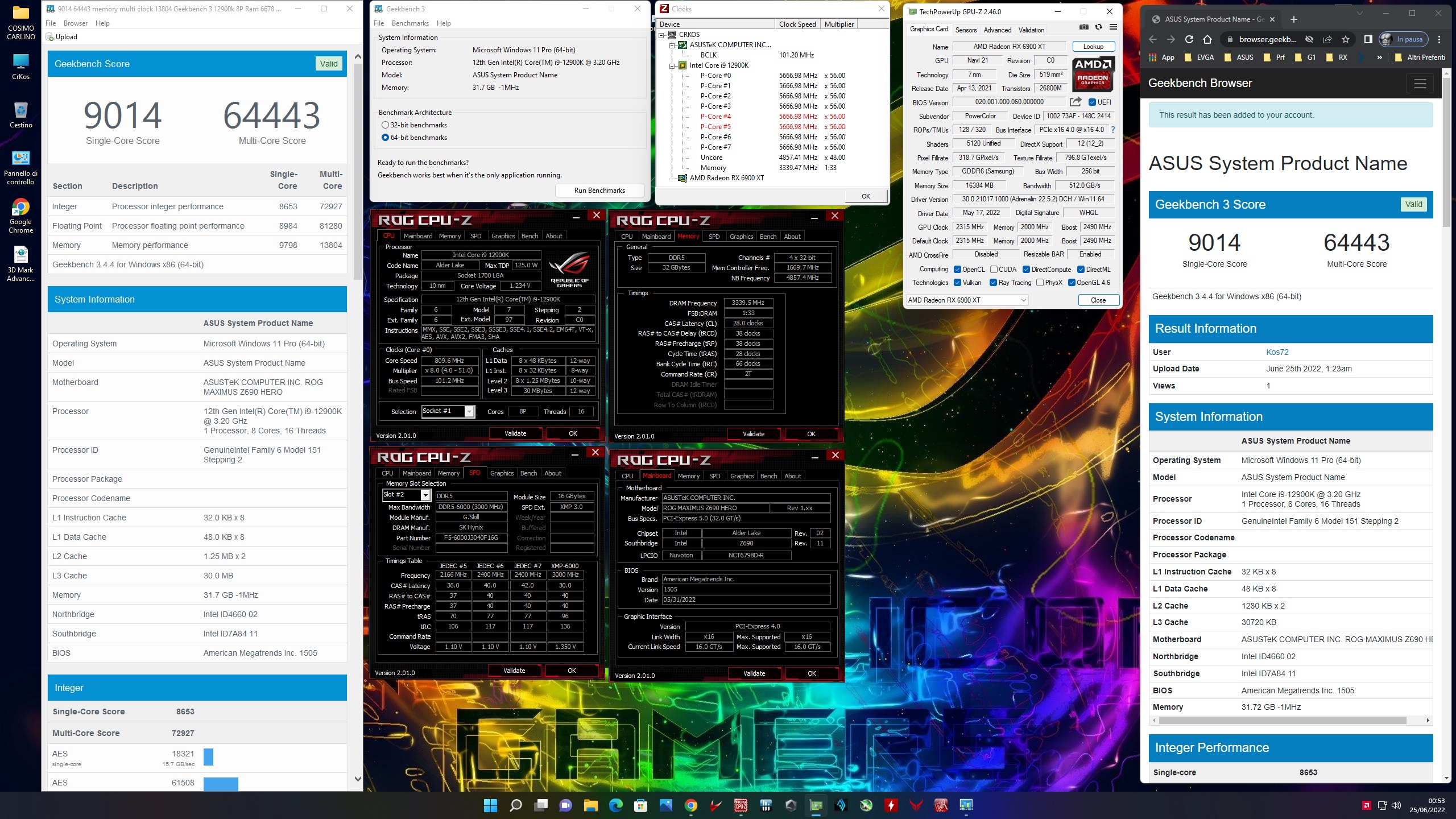Open the CrKos desktop icon

pos(21,66)
